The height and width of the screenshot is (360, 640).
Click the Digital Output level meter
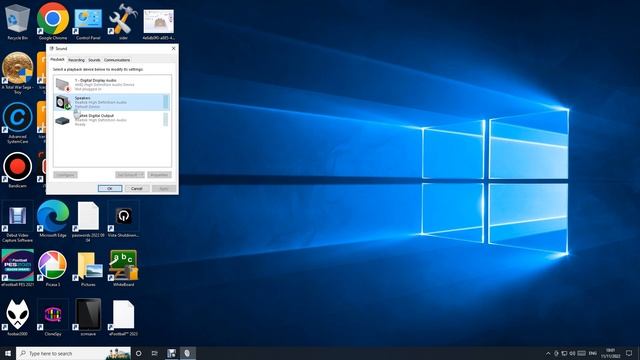[x=166, y=120]
